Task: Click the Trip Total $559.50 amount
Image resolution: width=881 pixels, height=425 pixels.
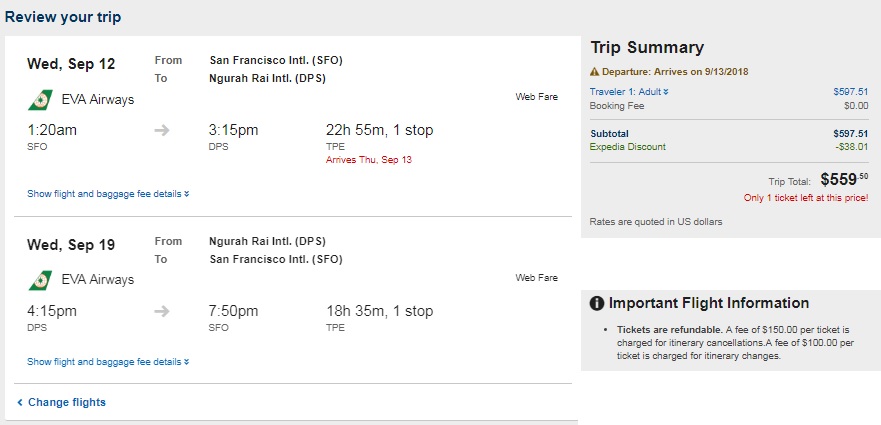Action: (x=844, y=179)
